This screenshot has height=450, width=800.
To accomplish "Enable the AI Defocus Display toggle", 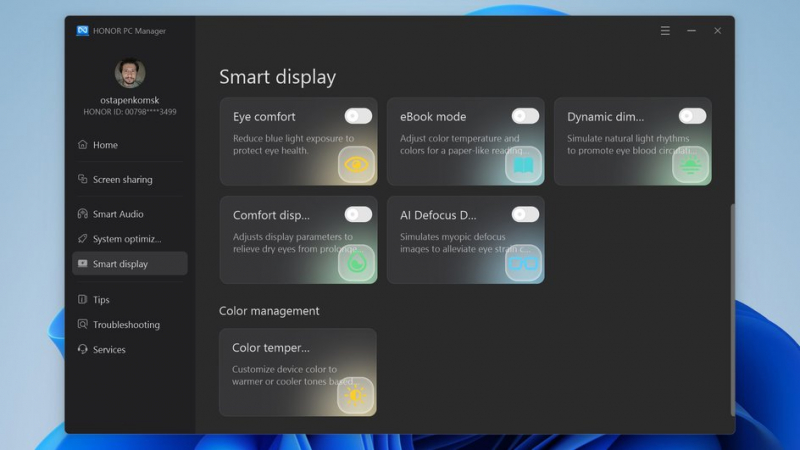I will coord(525,214).
